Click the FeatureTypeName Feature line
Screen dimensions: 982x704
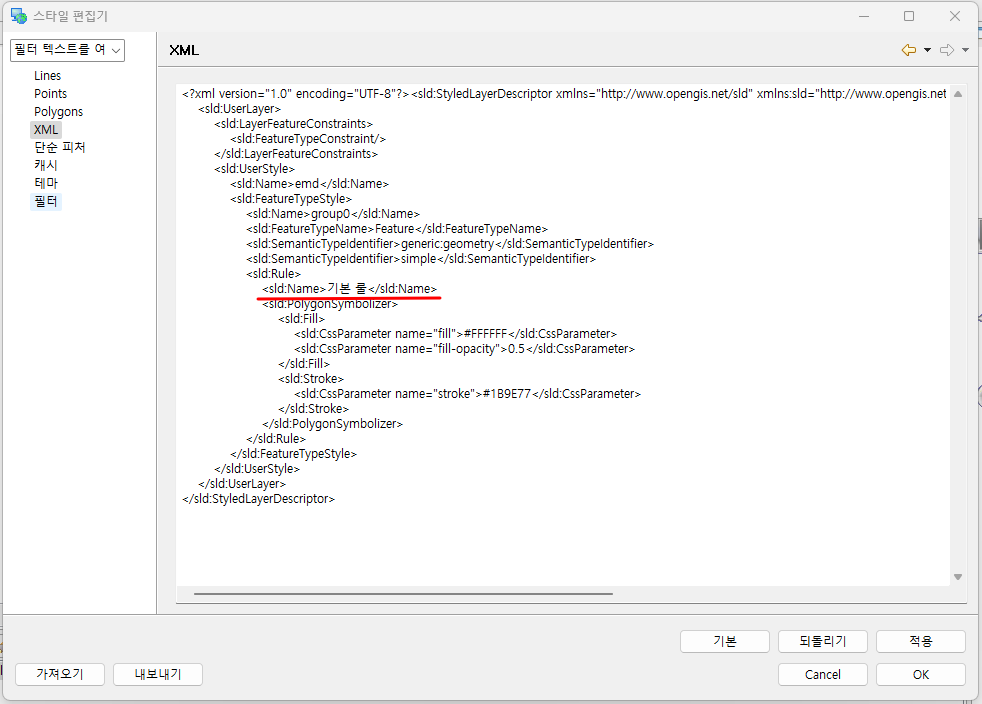click(x=397, y=229)
